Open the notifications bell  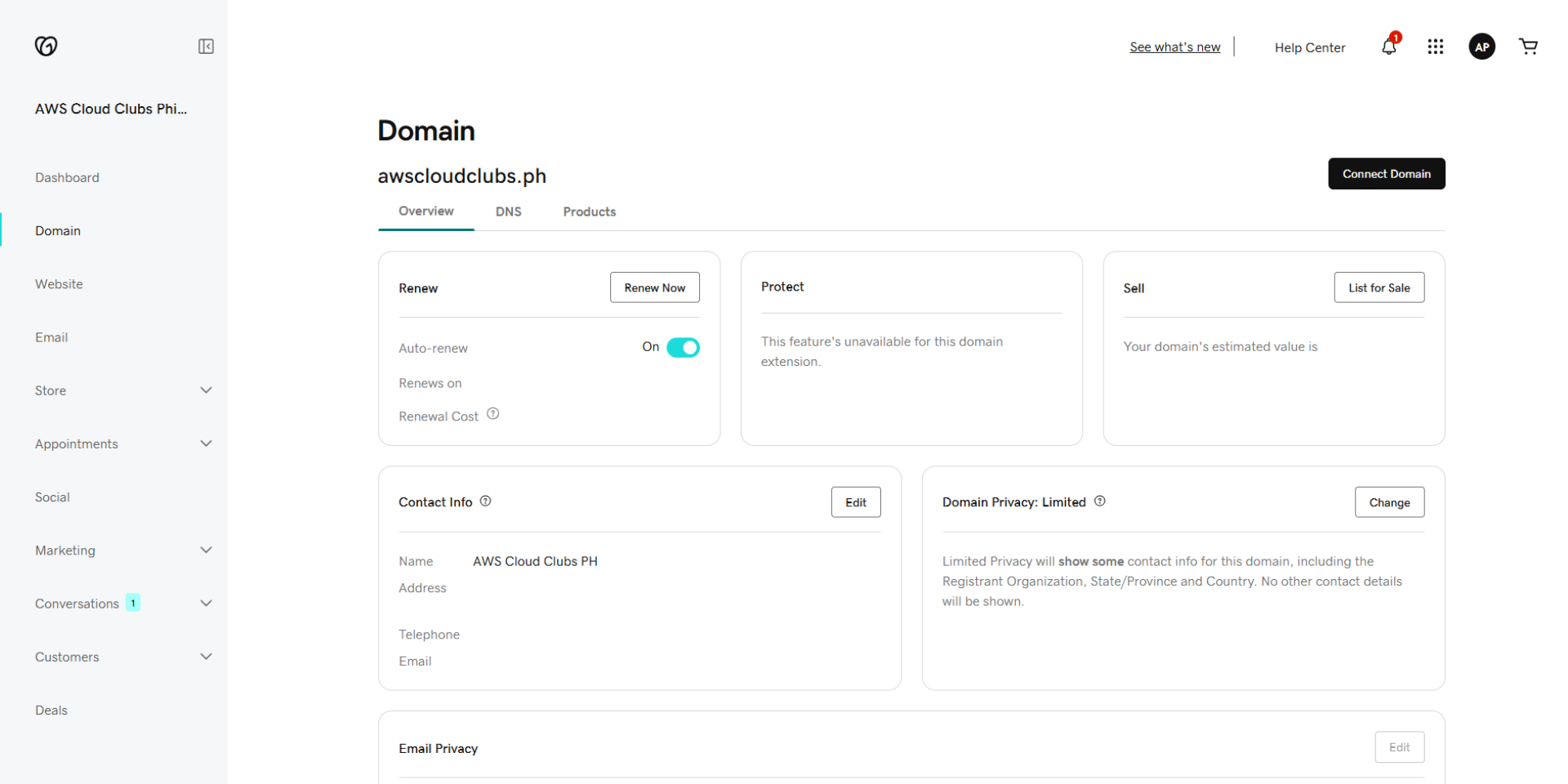click(1389, 47)
